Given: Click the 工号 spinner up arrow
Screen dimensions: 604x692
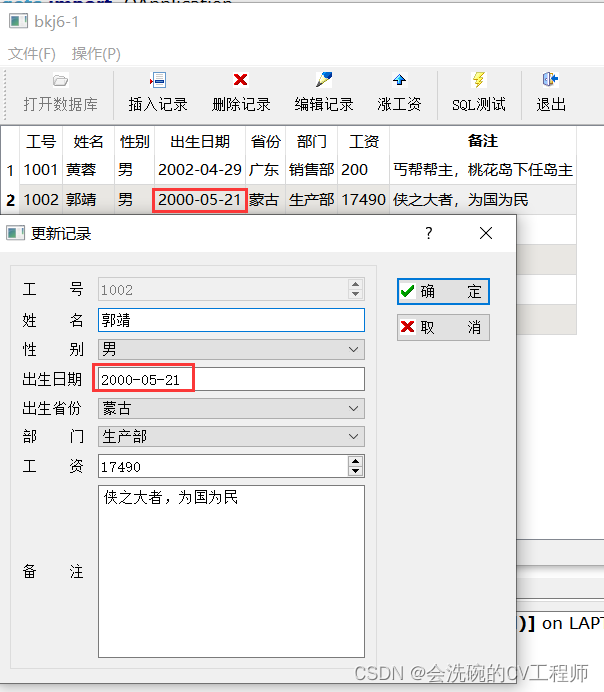Looking at the screenshot, I should click(x=356, y=285).
